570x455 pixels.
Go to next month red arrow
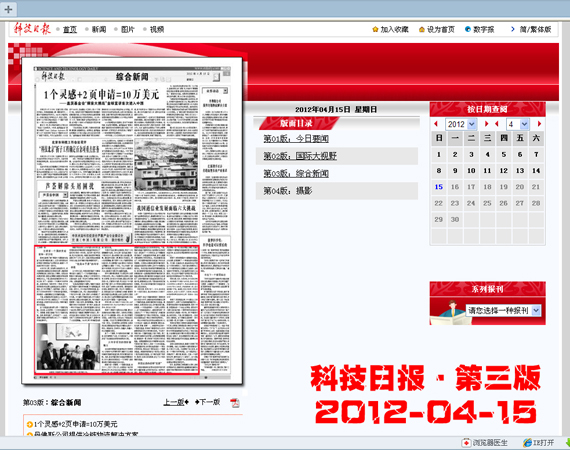[x=539, y=124]
